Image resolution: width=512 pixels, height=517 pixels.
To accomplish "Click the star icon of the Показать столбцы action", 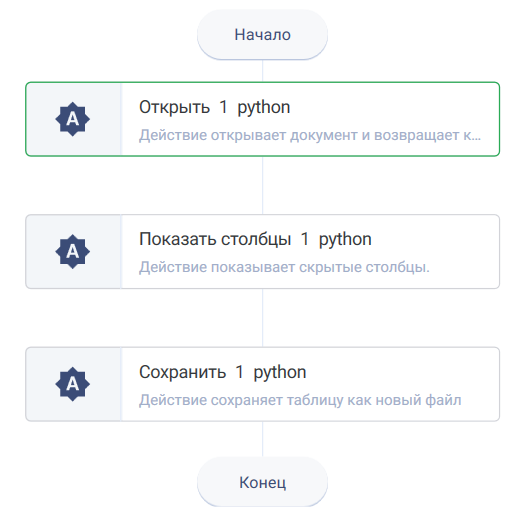I will (x=72, y=251).
